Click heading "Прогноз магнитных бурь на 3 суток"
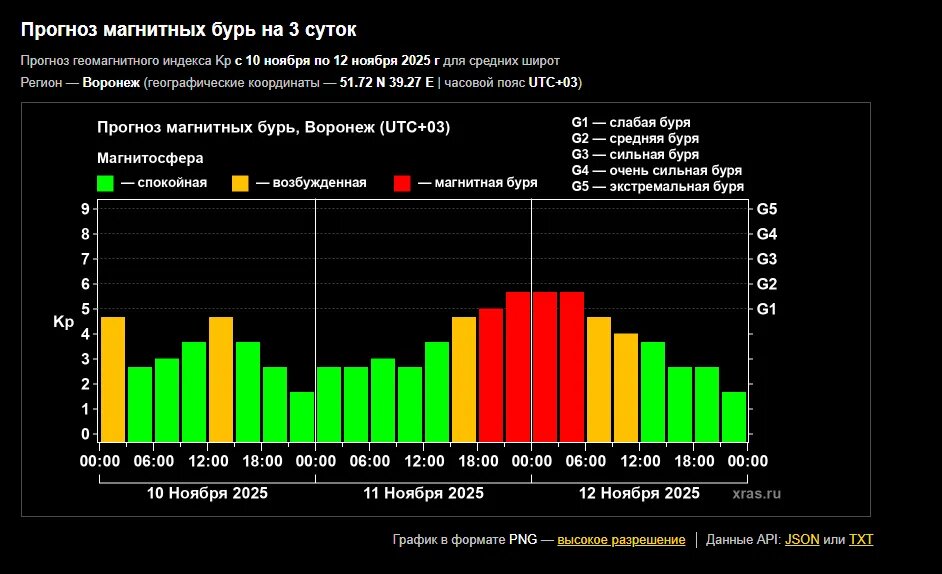The height and width of the screenshot is (574, 942). click(x=189, y=29)
